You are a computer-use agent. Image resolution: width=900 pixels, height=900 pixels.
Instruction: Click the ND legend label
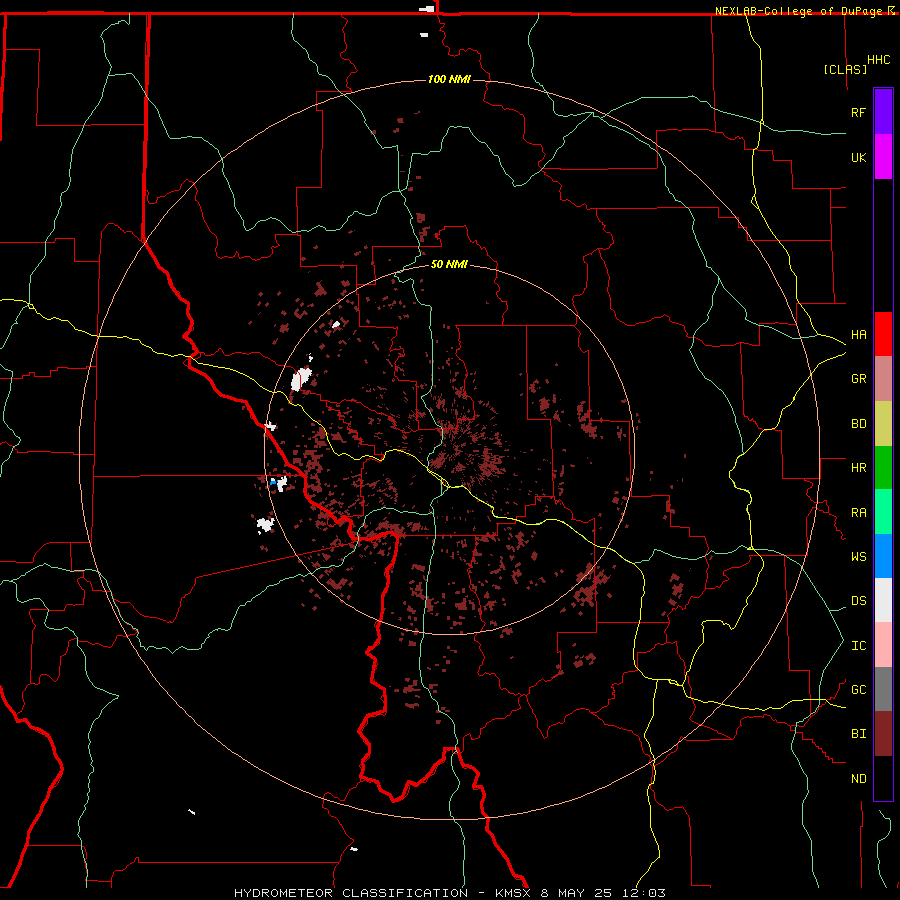point(858,779)
